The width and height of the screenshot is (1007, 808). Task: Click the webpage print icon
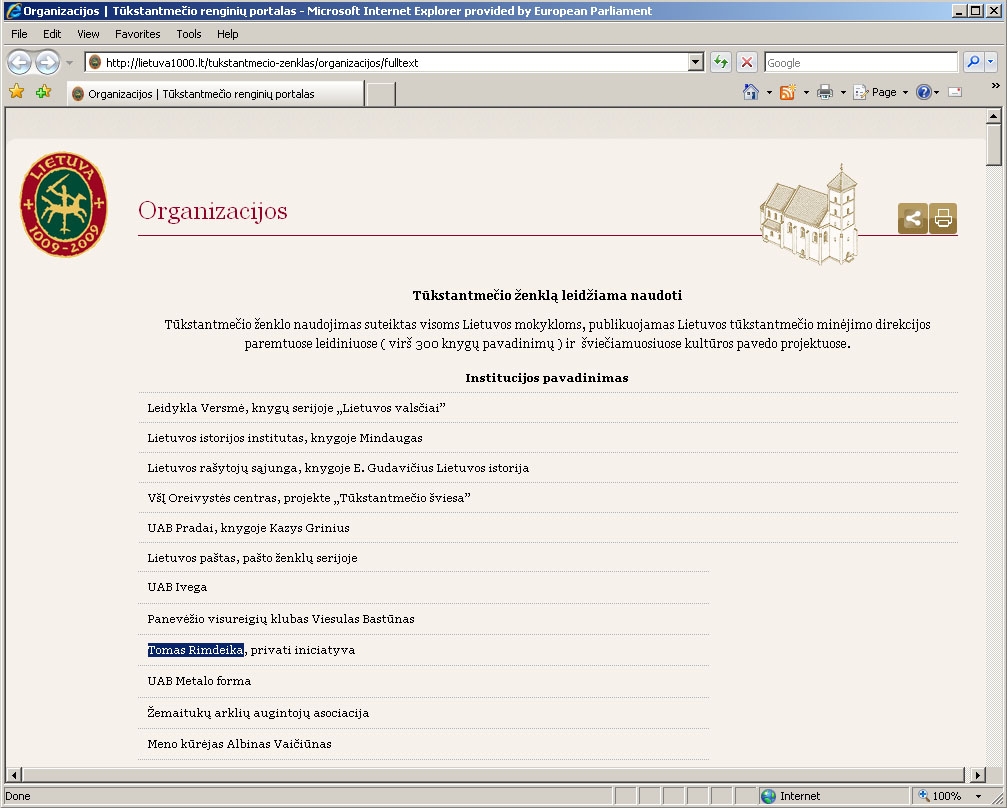pos(943,218)
